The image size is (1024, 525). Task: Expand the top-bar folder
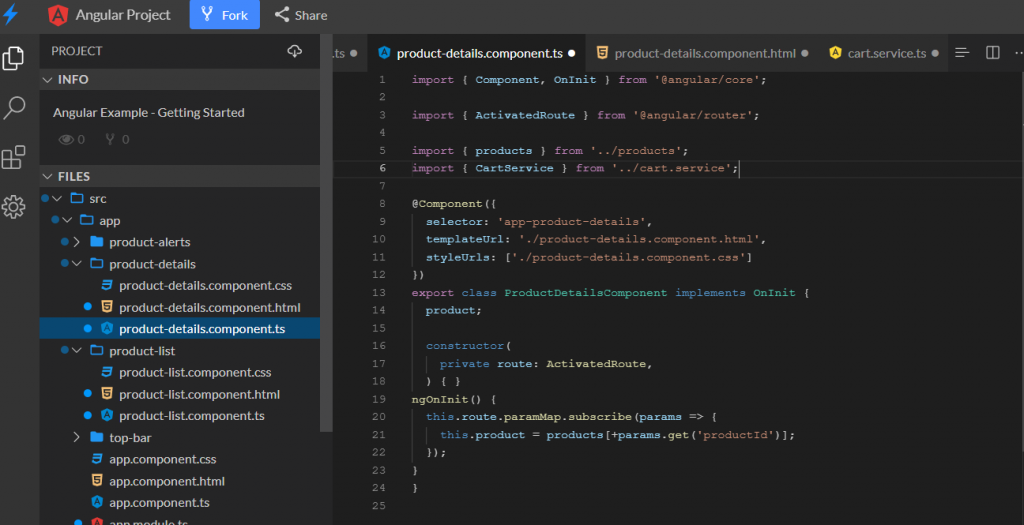(x=77, y=438)
